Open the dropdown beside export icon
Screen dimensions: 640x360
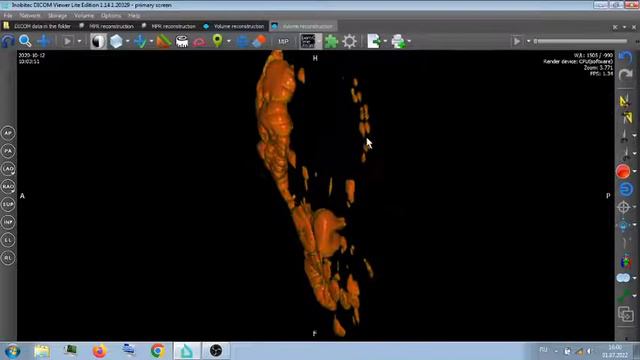pyautogui.click(x=385, y=41)
